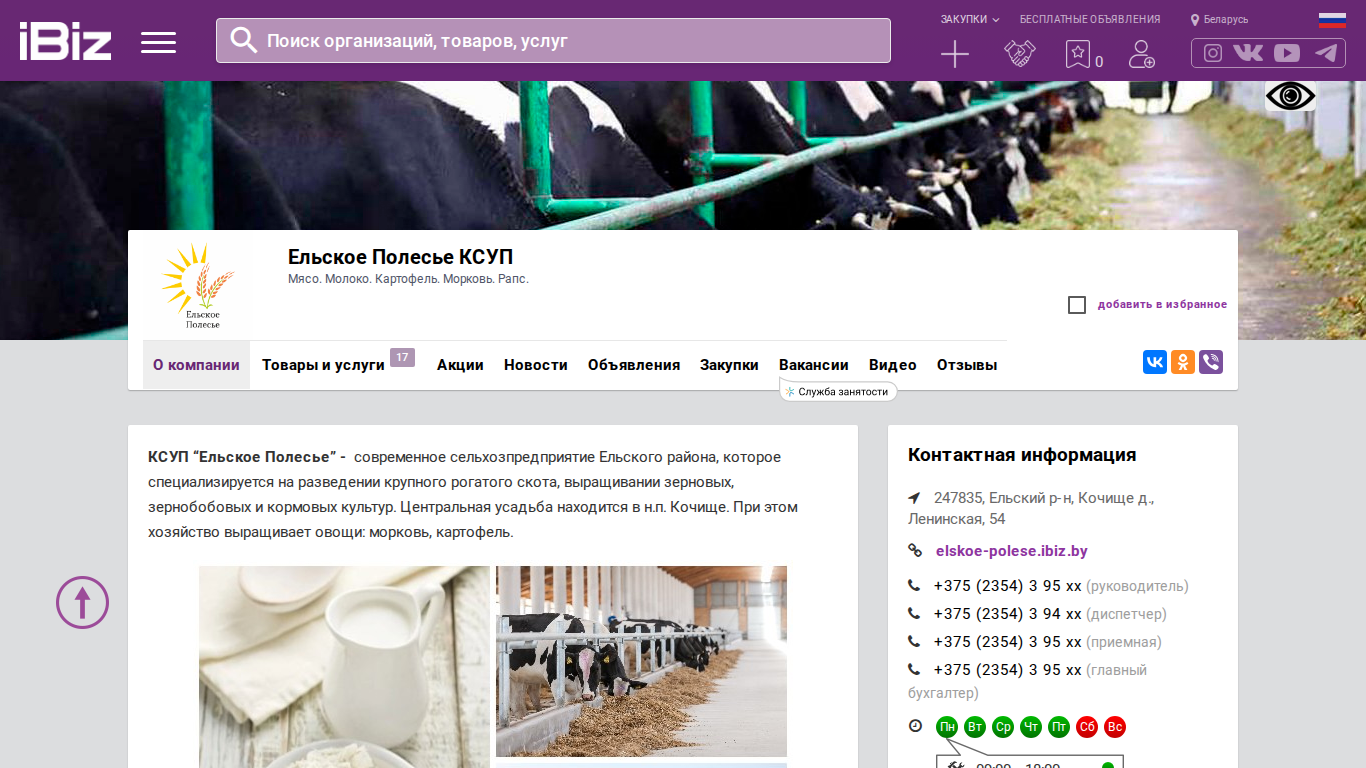Image resolution: width=1366 pixels, height=768 pixels.
Task: Open the Беларусь region selector
Action: [x=1219, y=19]
